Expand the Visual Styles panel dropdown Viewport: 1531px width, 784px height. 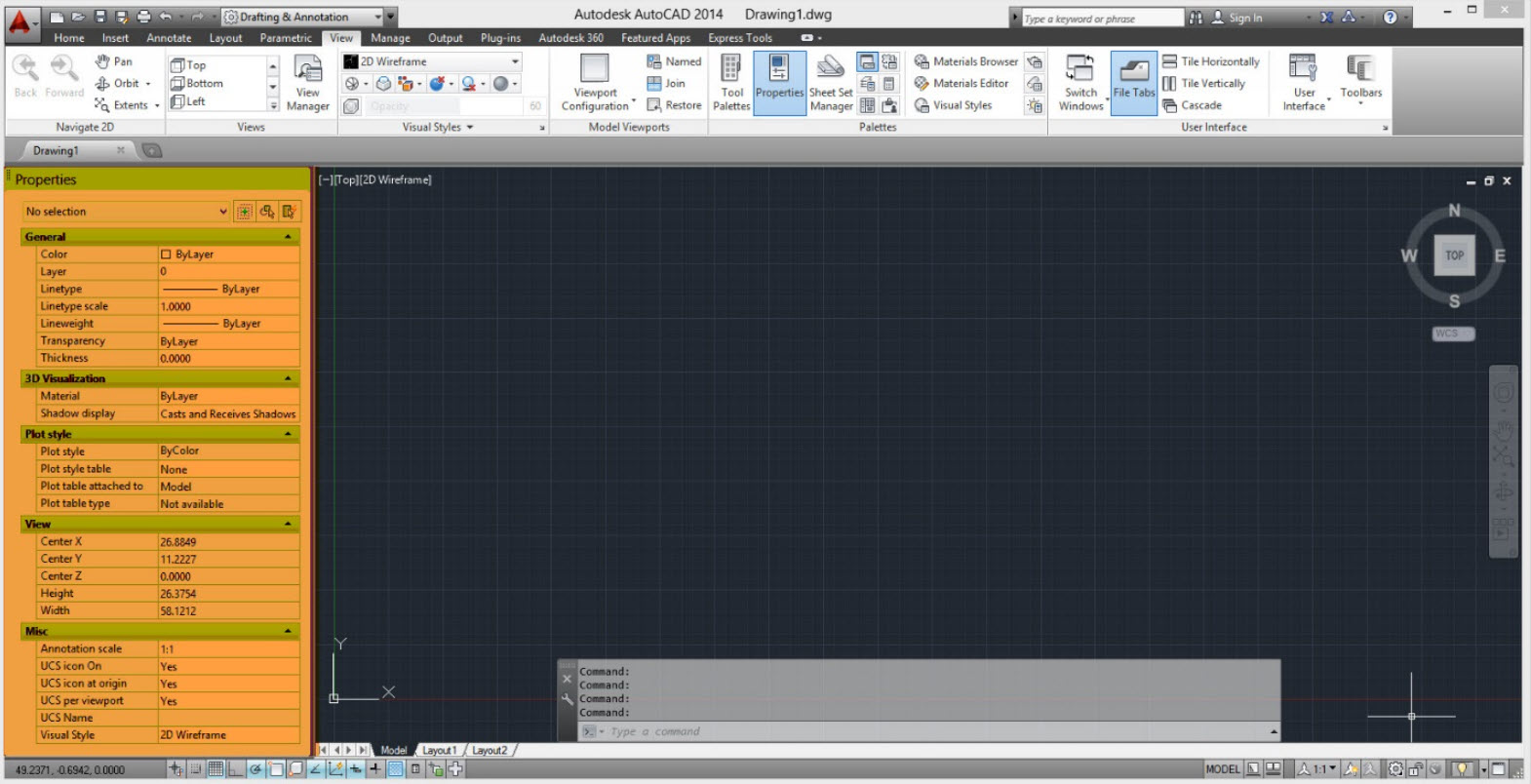(439, 127)
